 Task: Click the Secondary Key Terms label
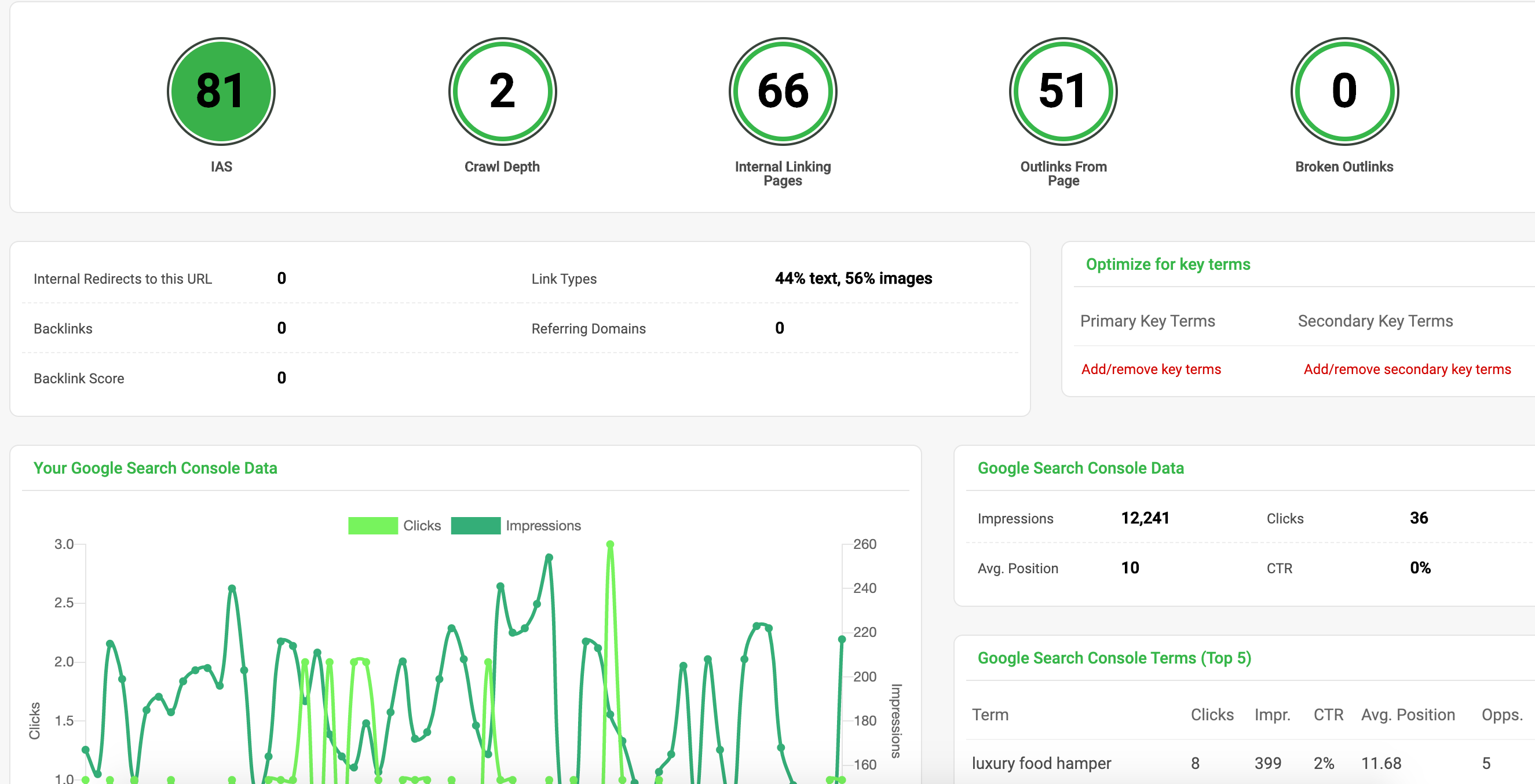pyautogui.click(x=1375, y=321)
